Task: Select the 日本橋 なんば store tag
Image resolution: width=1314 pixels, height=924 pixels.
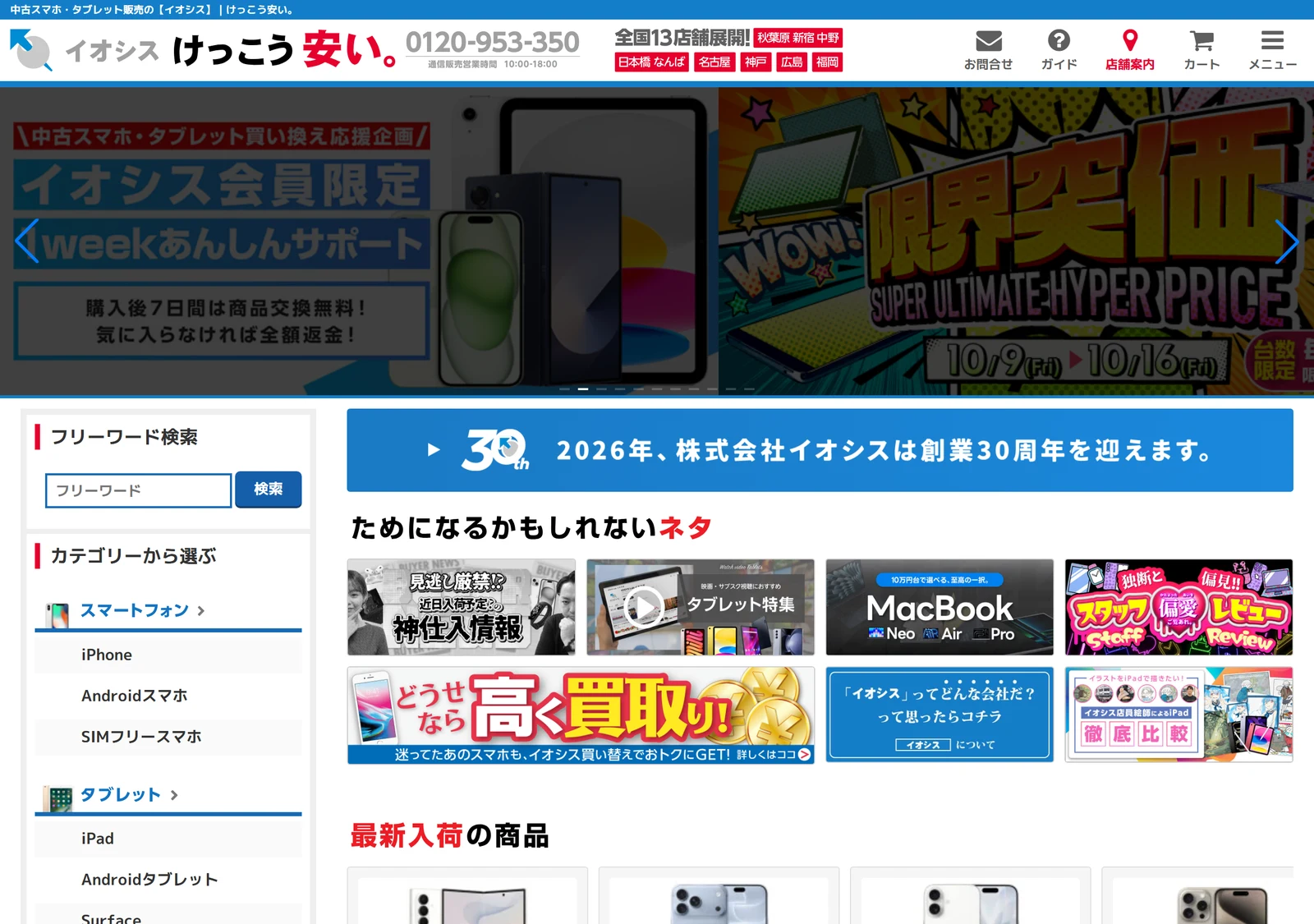Action: (651, 62)
